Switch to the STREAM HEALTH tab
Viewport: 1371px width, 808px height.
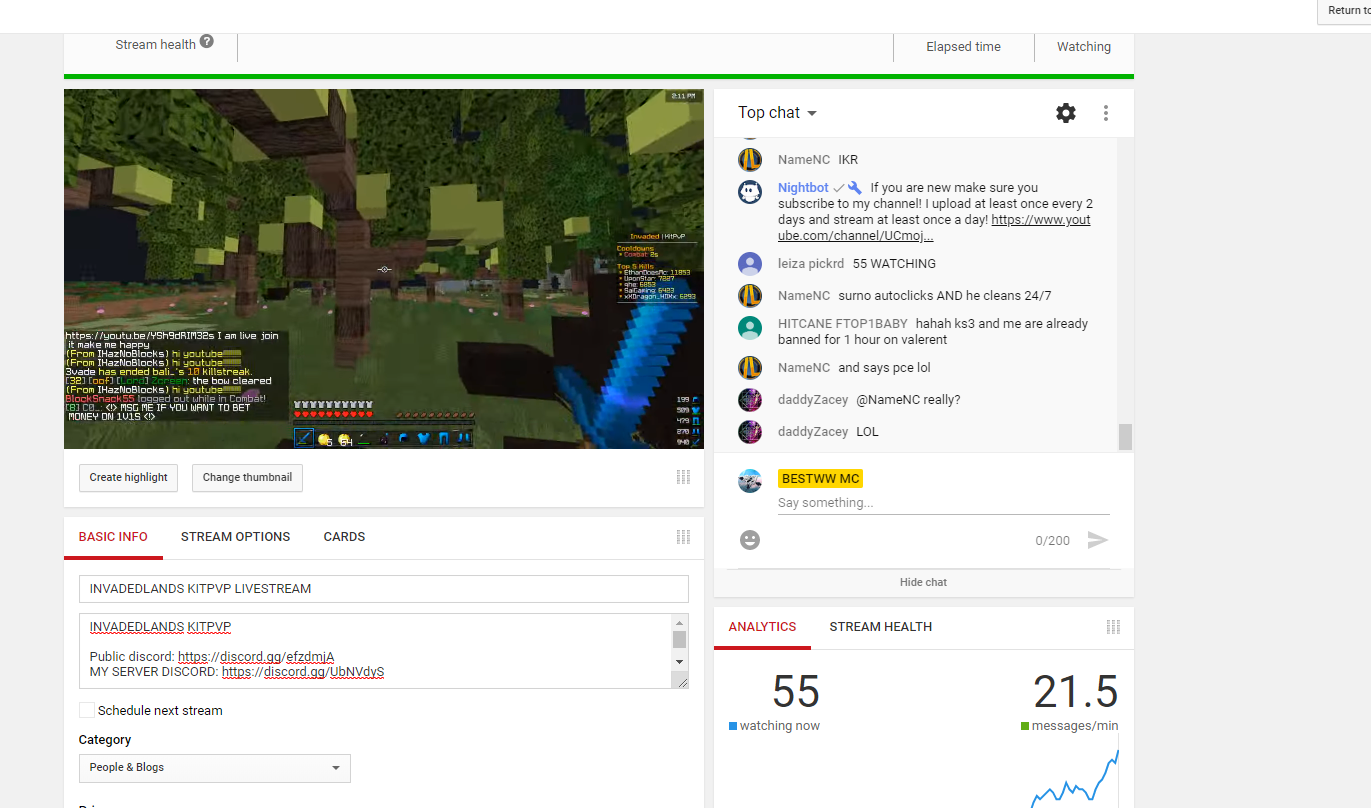point(881,627)
